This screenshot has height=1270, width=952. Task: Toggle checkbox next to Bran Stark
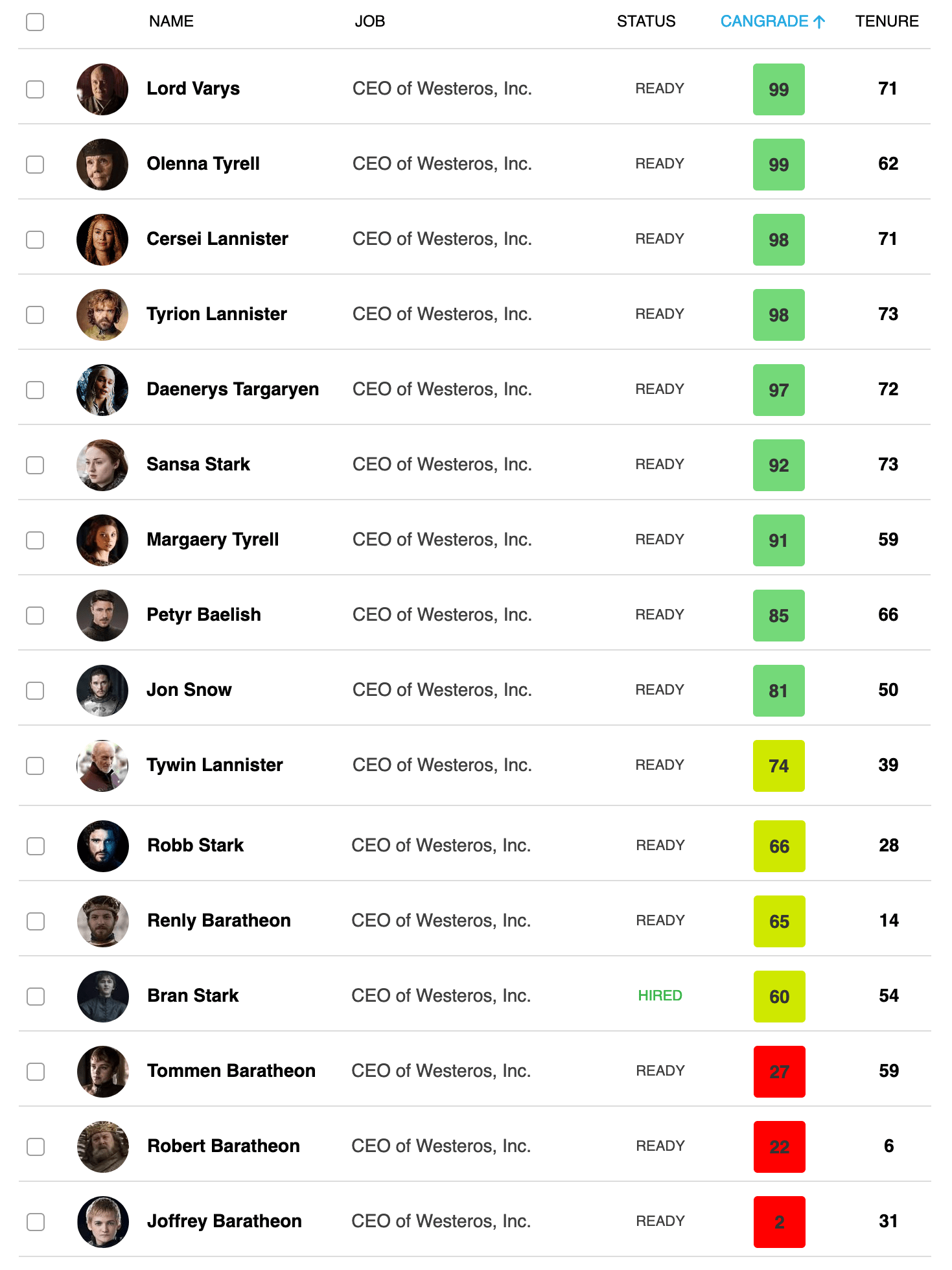click(36, 997)
